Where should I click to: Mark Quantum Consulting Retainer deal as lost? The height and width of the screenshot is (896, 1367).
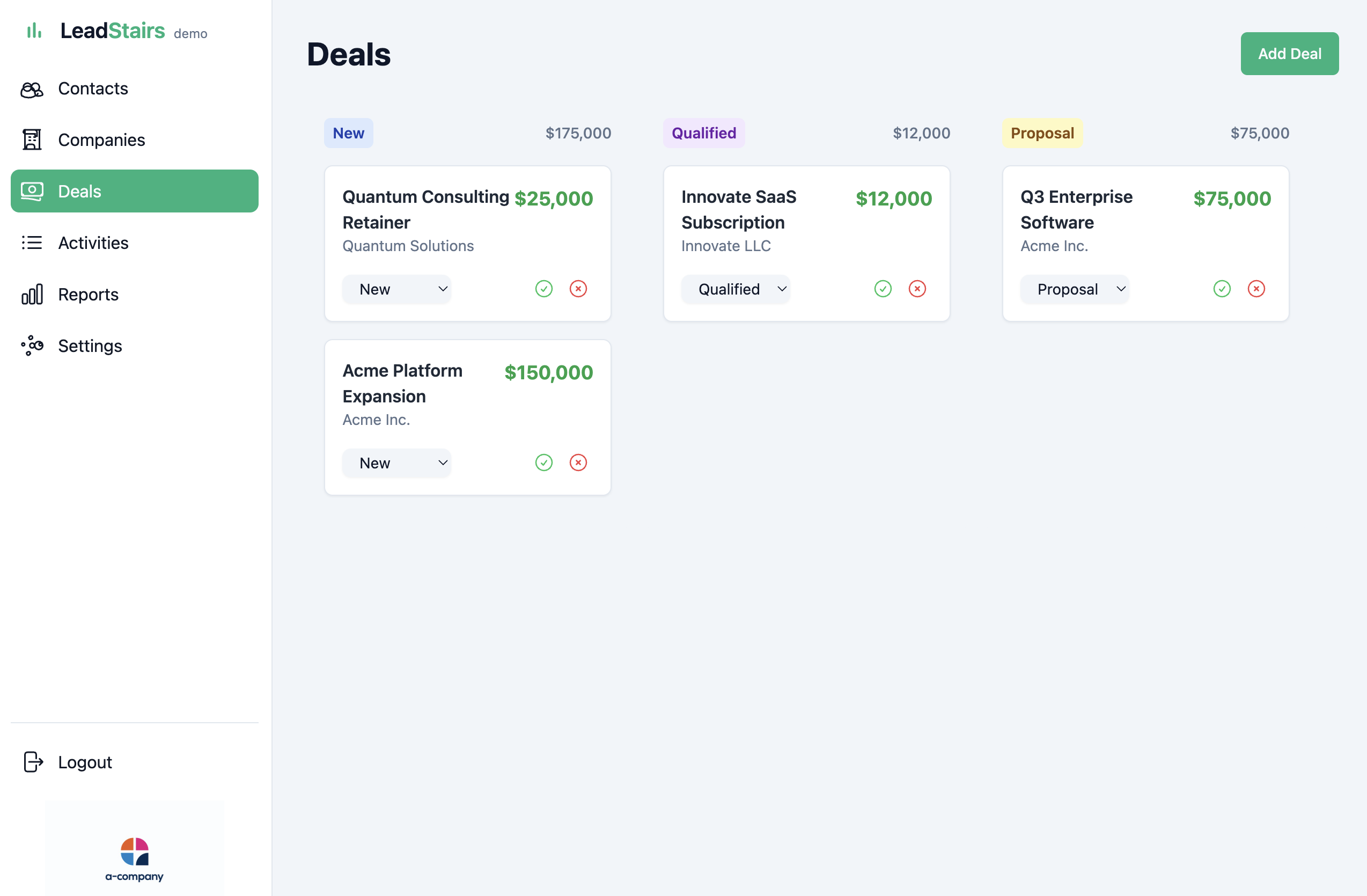pos(578,289)
